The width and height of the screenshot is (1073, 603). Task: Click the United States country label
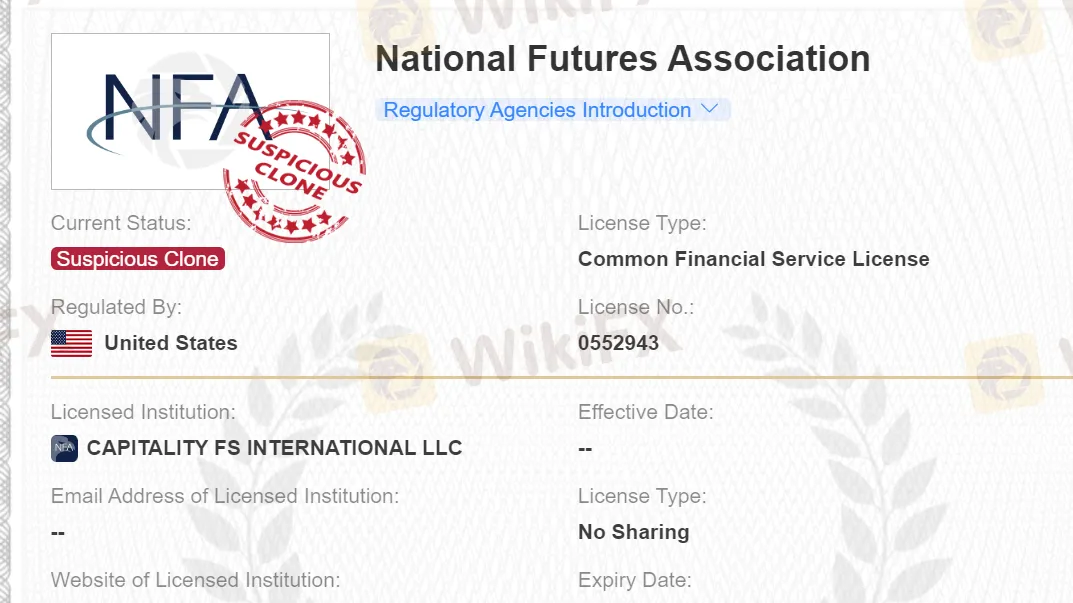pyautogui.click(x=171, y=343)
